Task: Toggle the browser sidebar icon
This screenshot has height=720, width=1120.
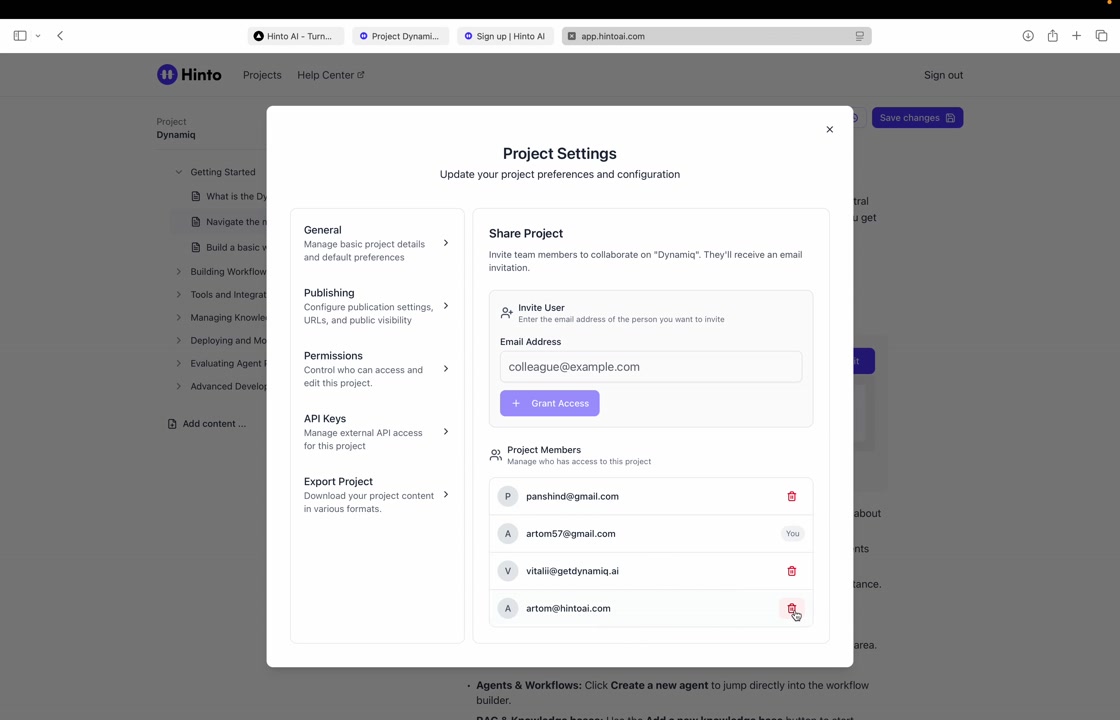Action: [x=20, y=36]
